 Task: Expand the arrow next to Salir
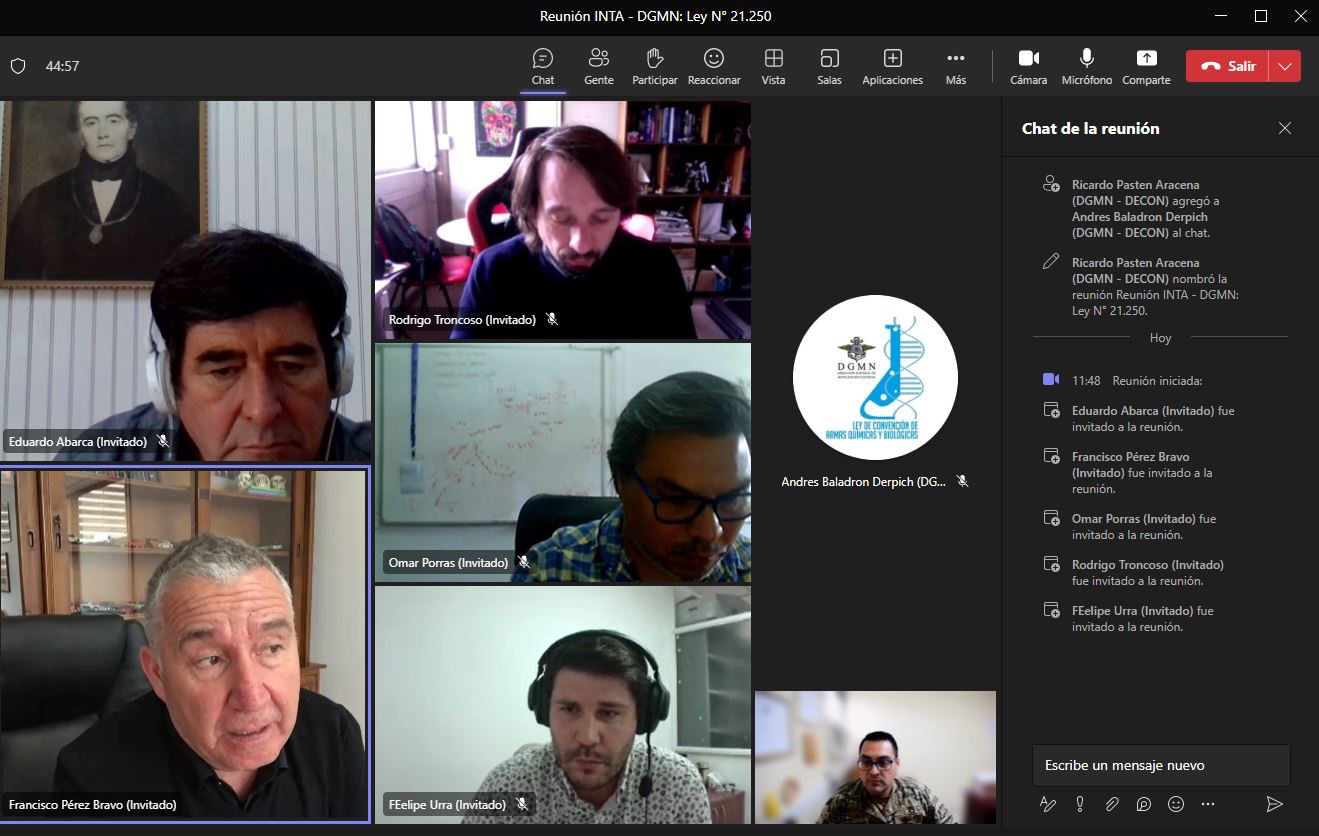pos(1285,66)
